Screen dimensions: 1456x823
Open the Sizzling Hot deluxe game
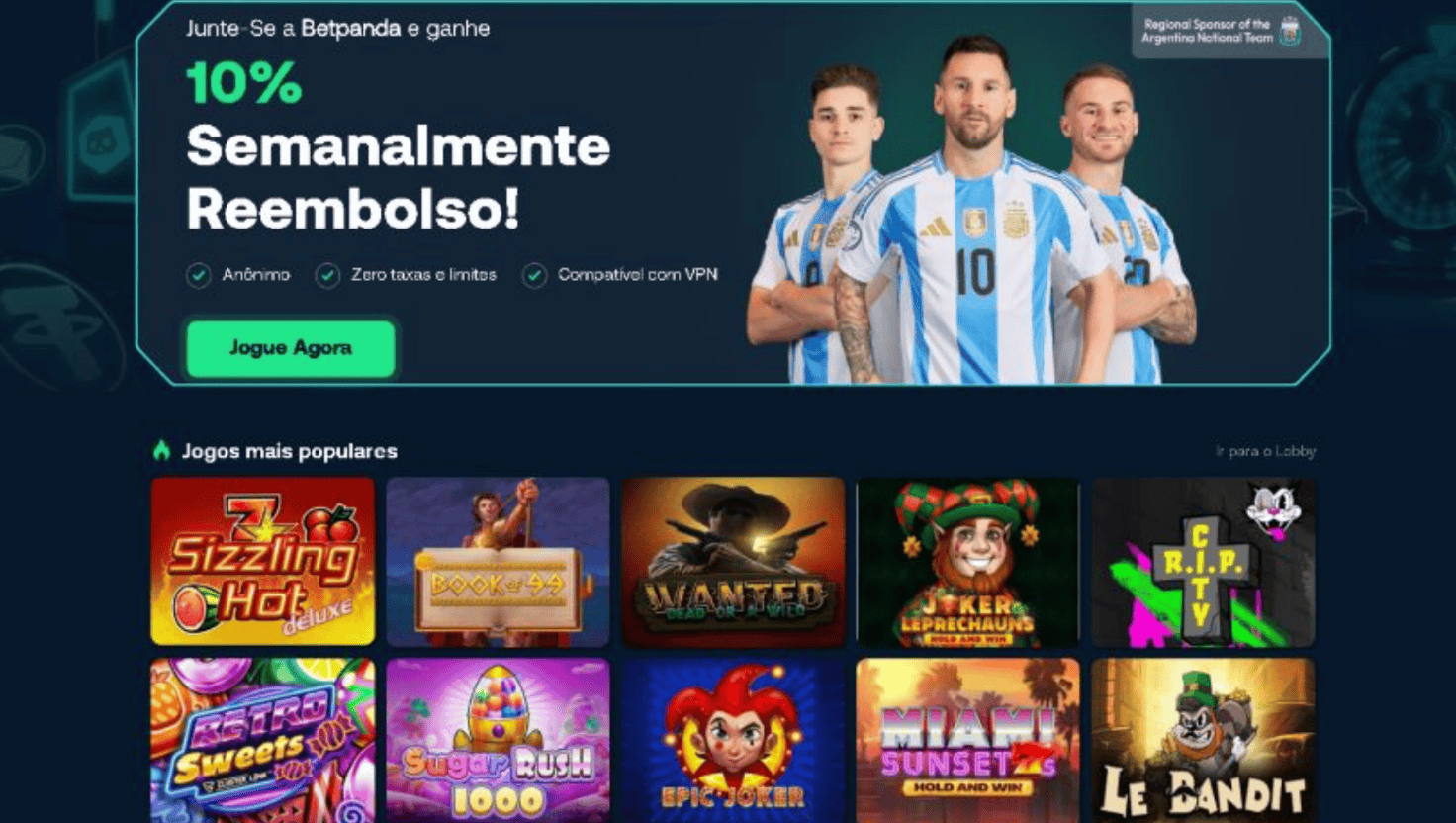pyautogui.click(x=263, y=561)
